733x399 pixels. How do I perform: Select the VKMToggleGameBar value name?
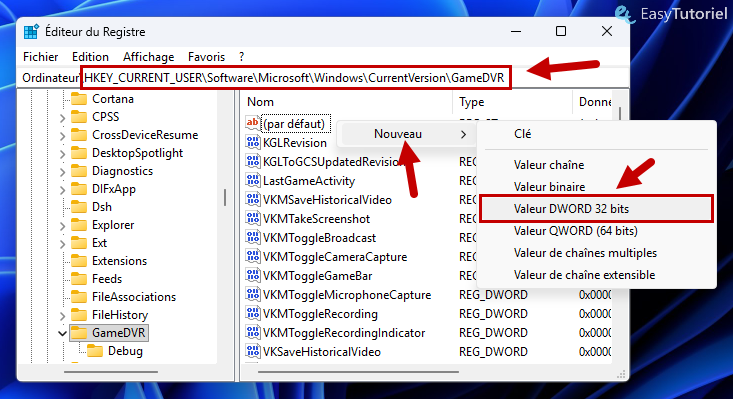pos(317,276)
